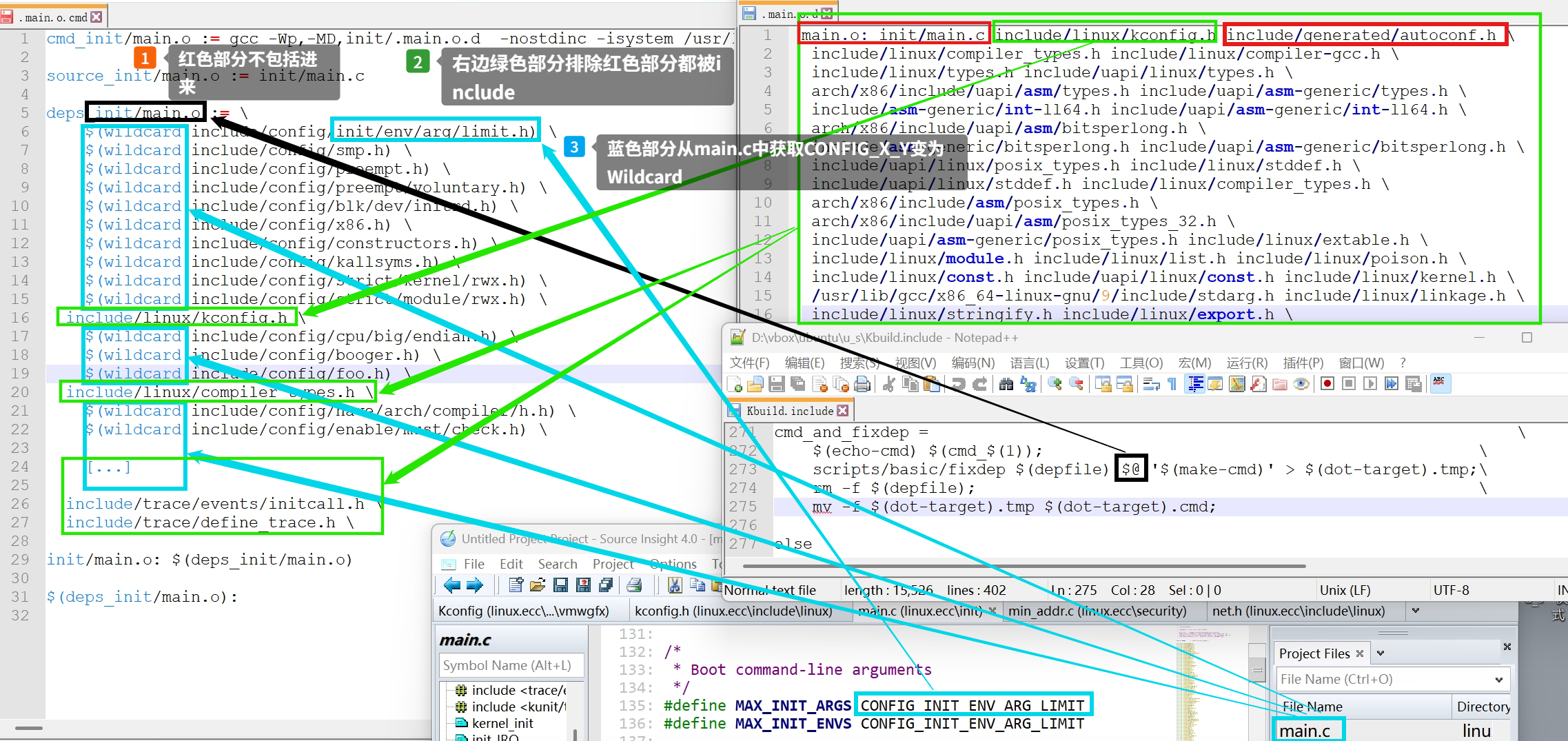Open the File Name combo box dropdown
This screenshot has height=741, width=1568.
(x=1498, y=680)
